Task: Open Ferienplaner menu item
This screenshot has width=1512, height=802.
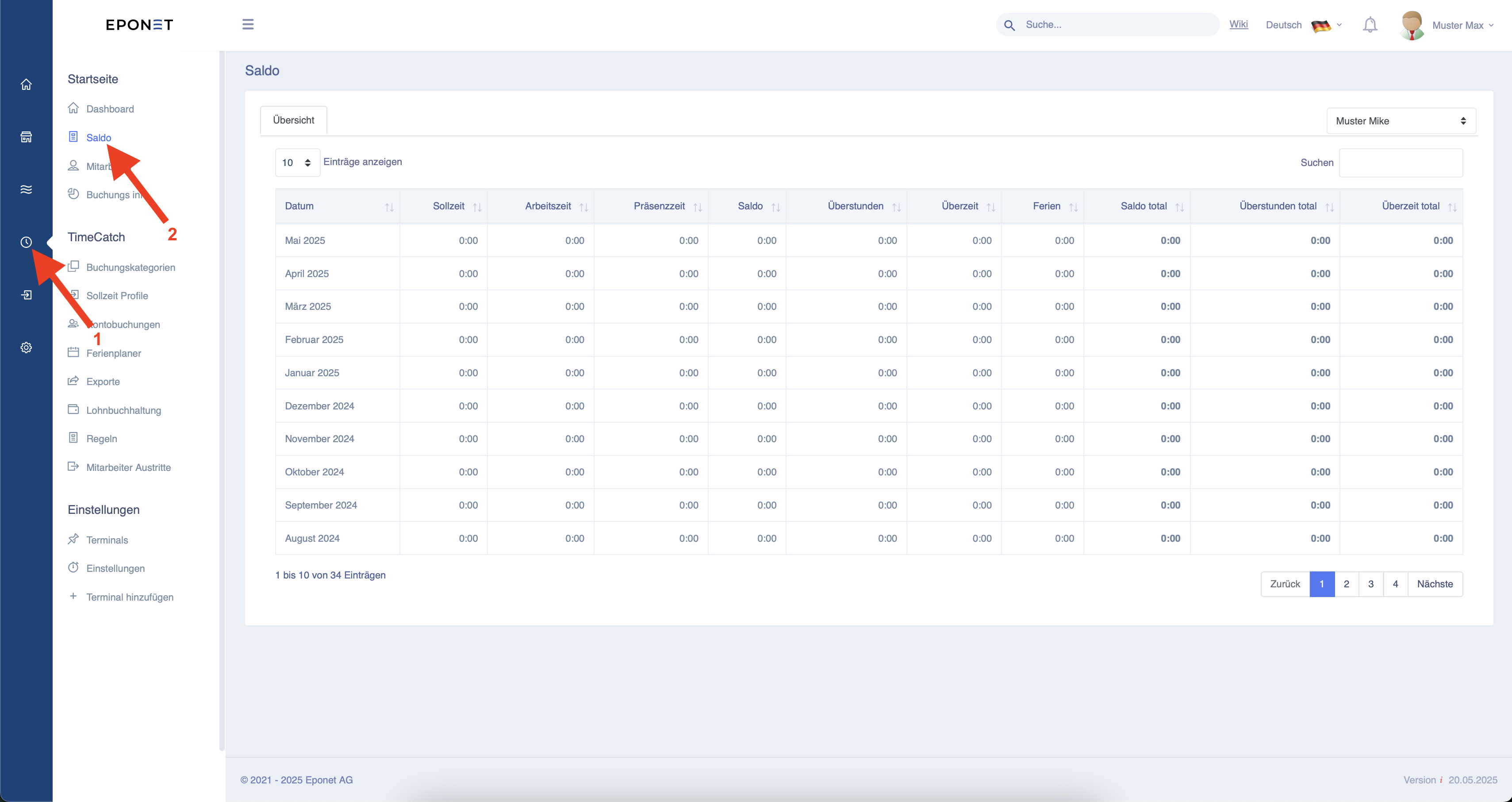Action: click(x=113, y=354)
